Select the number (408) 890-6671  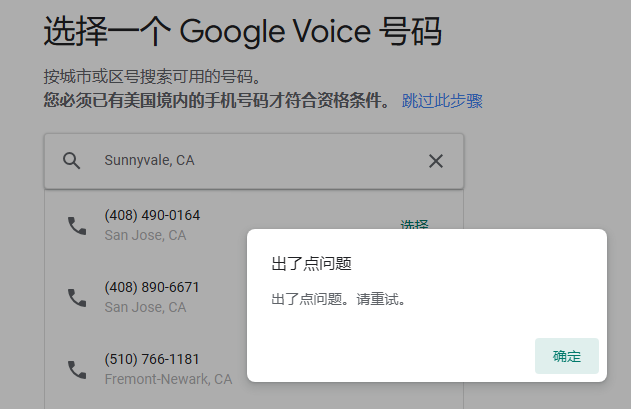(x=152, y=287)
